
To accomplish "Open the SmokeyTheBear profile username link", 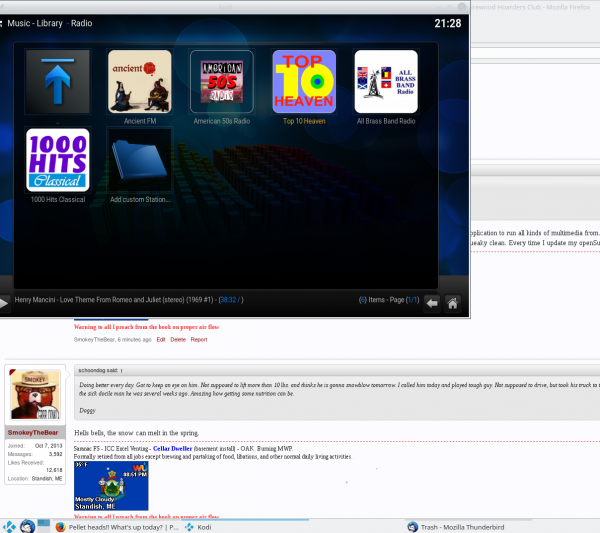I will 35,432.
